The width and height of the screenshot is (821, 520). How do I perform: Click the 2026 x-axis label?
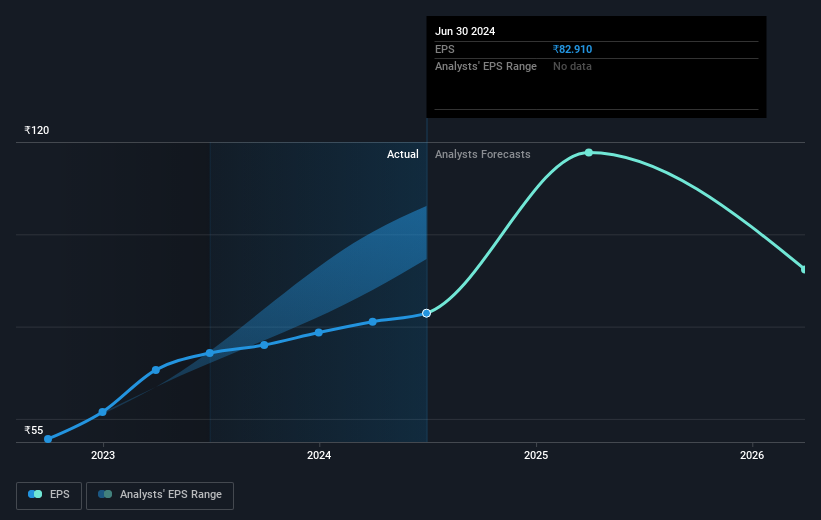pyautogui.click(x=752, y=455)
